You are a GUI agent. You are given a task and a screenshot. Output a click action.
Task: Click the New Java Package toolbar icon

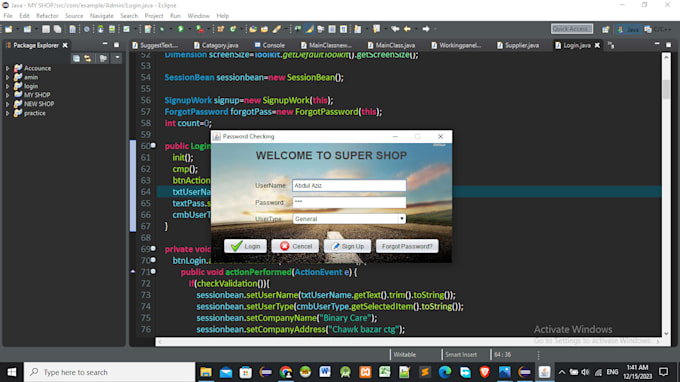[x=221, y=29]
